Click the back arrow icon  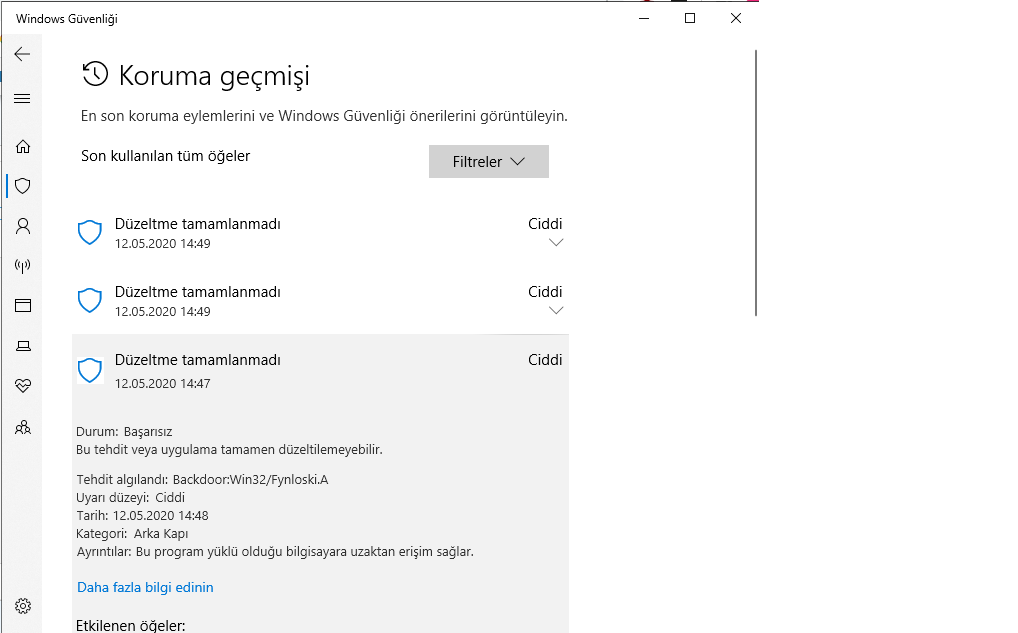coord(22,54)
